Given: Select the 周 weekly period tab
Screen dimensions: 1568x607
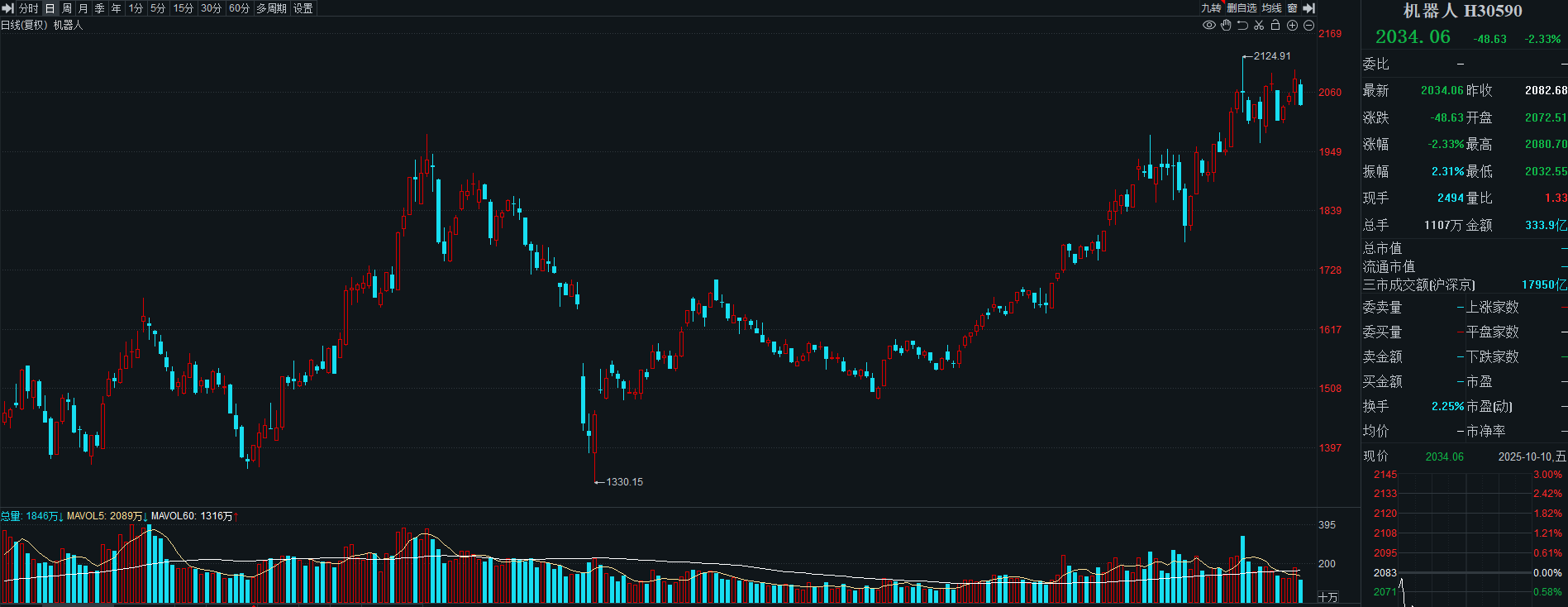Looking at the screenshot, I should (66, 8).
